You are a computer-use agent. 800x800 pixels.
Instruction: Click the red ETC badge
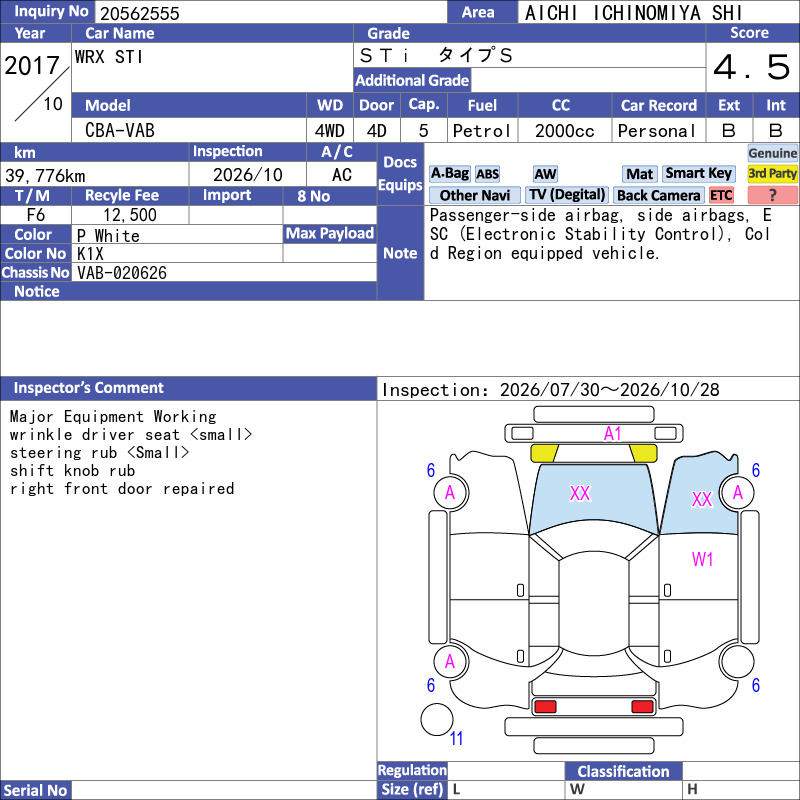pos(721,195)
